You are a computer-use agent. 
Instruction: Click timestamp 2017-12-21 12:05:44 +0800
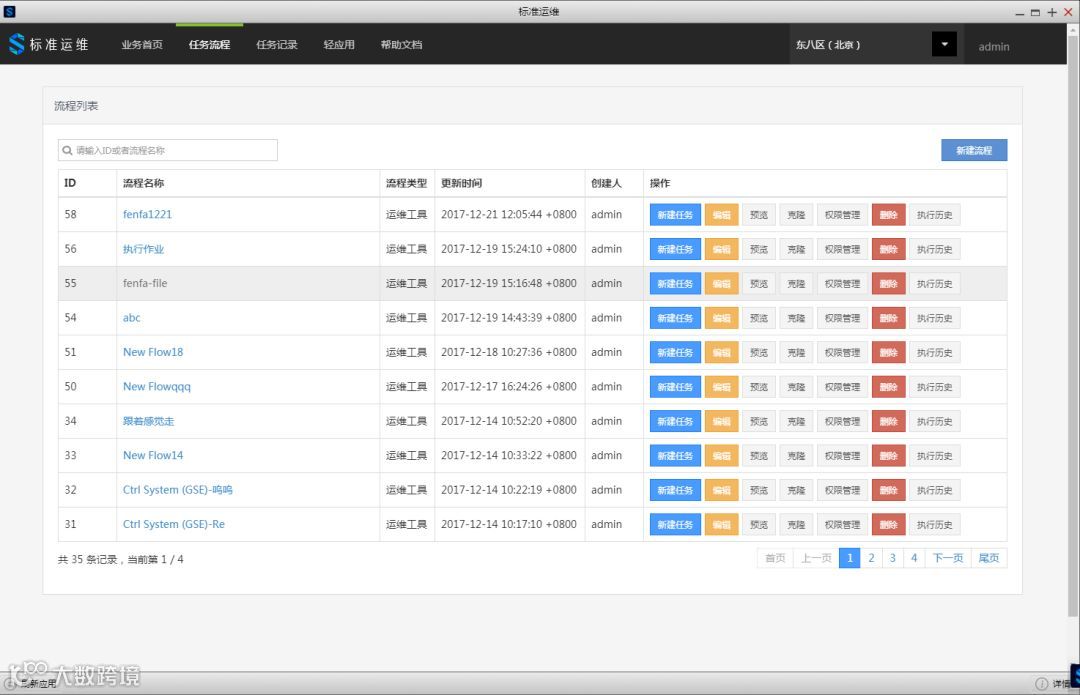pyautogui.click(x=509, y=214)
